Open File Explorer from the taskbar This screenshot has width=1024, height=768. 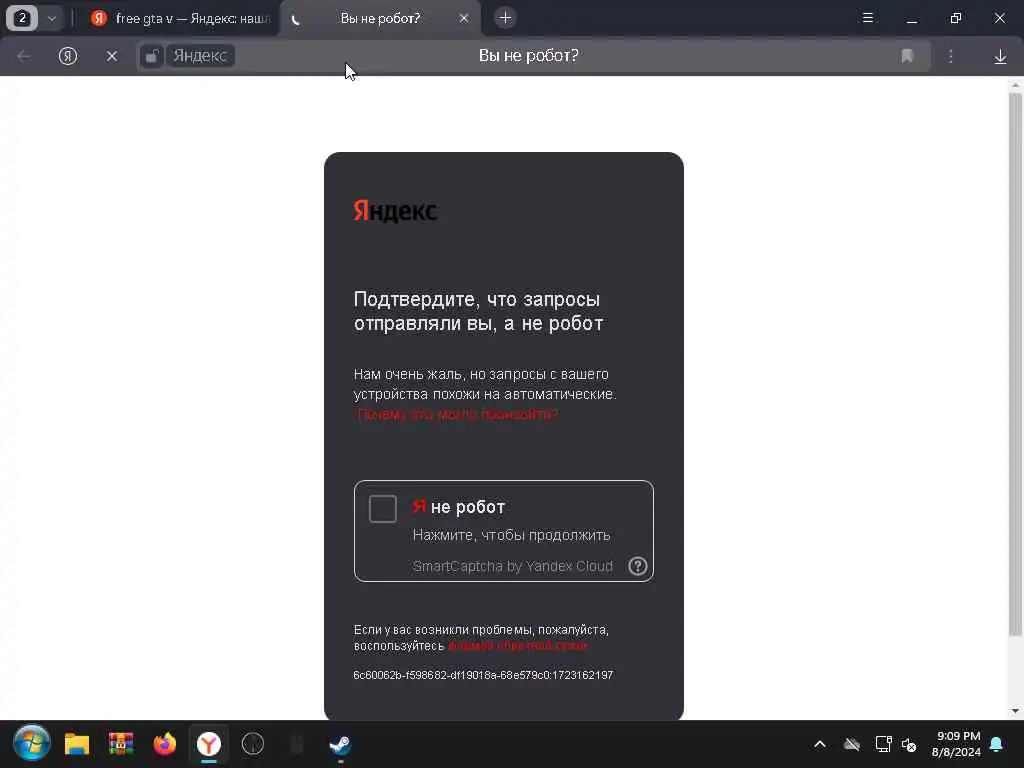coord(76,744)
